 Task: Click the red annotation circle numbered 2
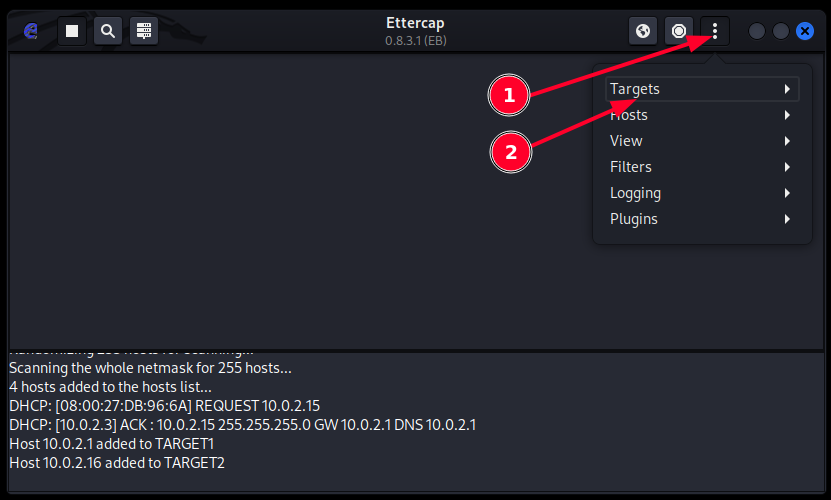(x=511, y=152)
